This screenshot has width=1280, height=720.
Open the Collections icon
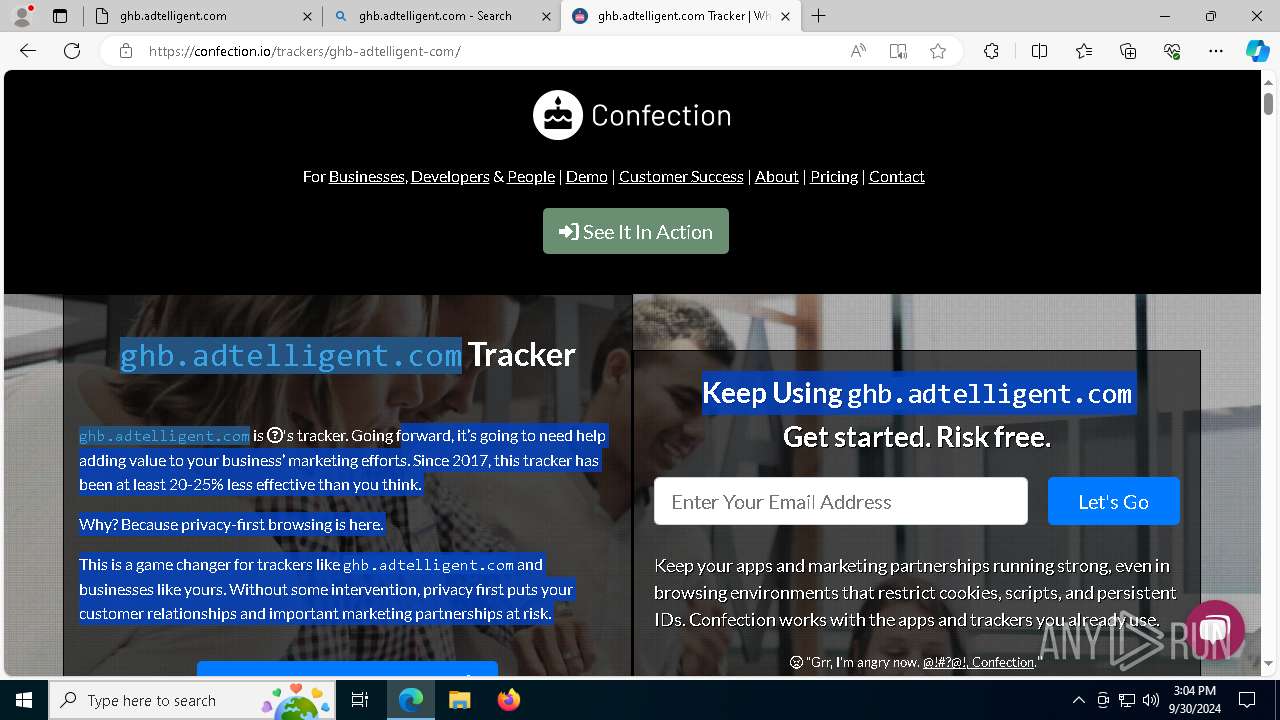tap(1128, 51)
